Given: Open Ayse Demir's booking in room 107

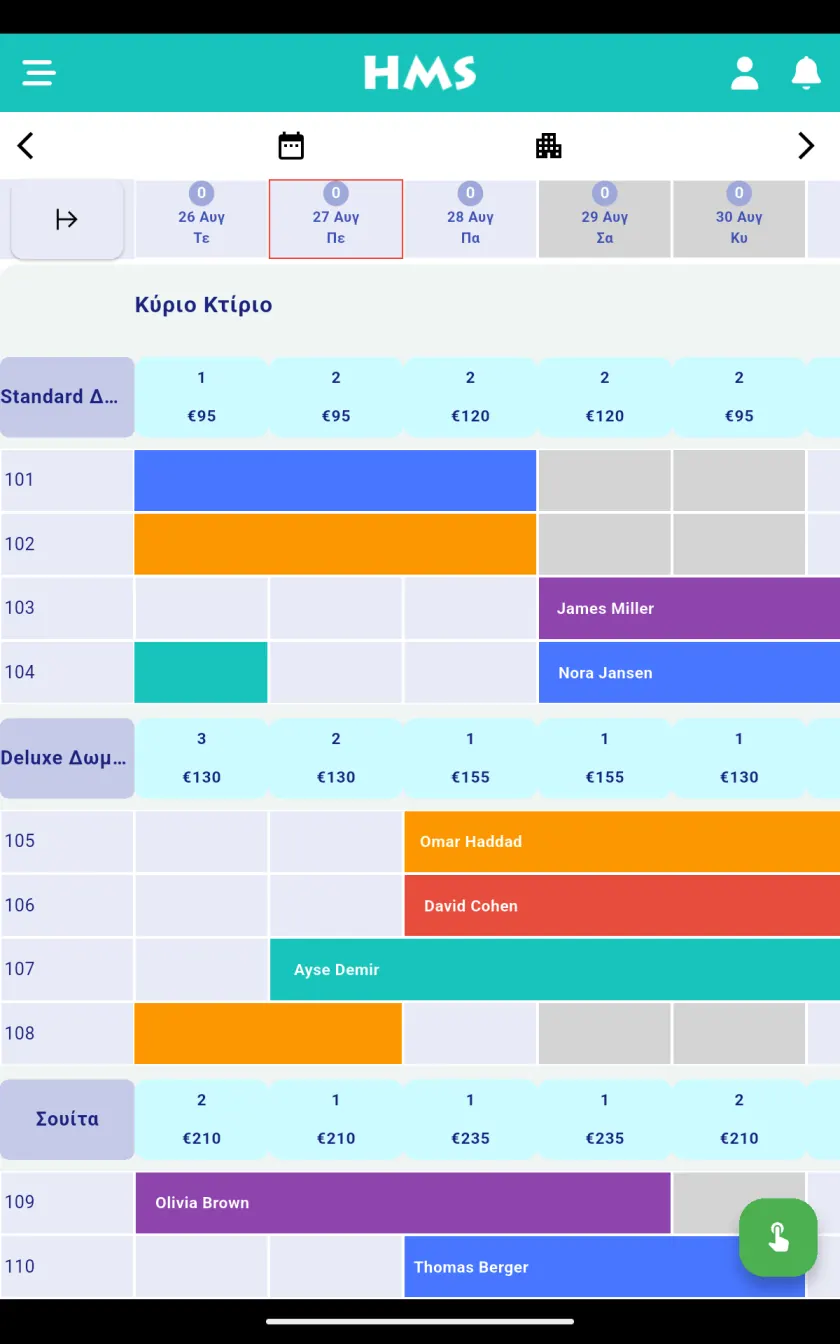Looking at the screenshot, I should coord(555,969).
